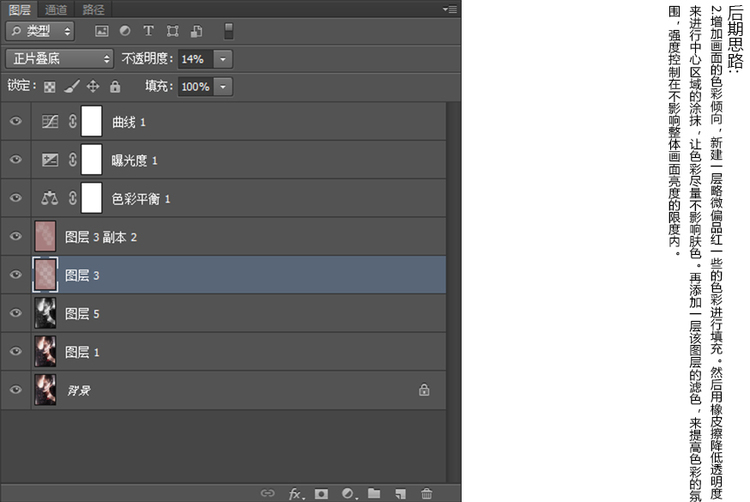Click the 填充 100% value field
Image resolution: width=750 pixels, height=502 pixels.
coord(195,87)
